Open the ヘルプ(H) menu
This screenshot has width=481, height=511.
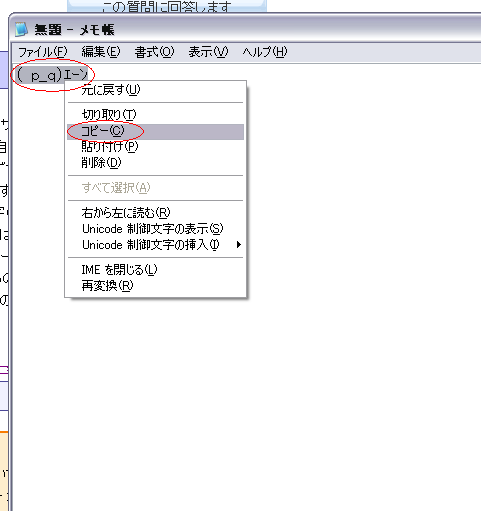pyautogui.click(x=265, y=52)
